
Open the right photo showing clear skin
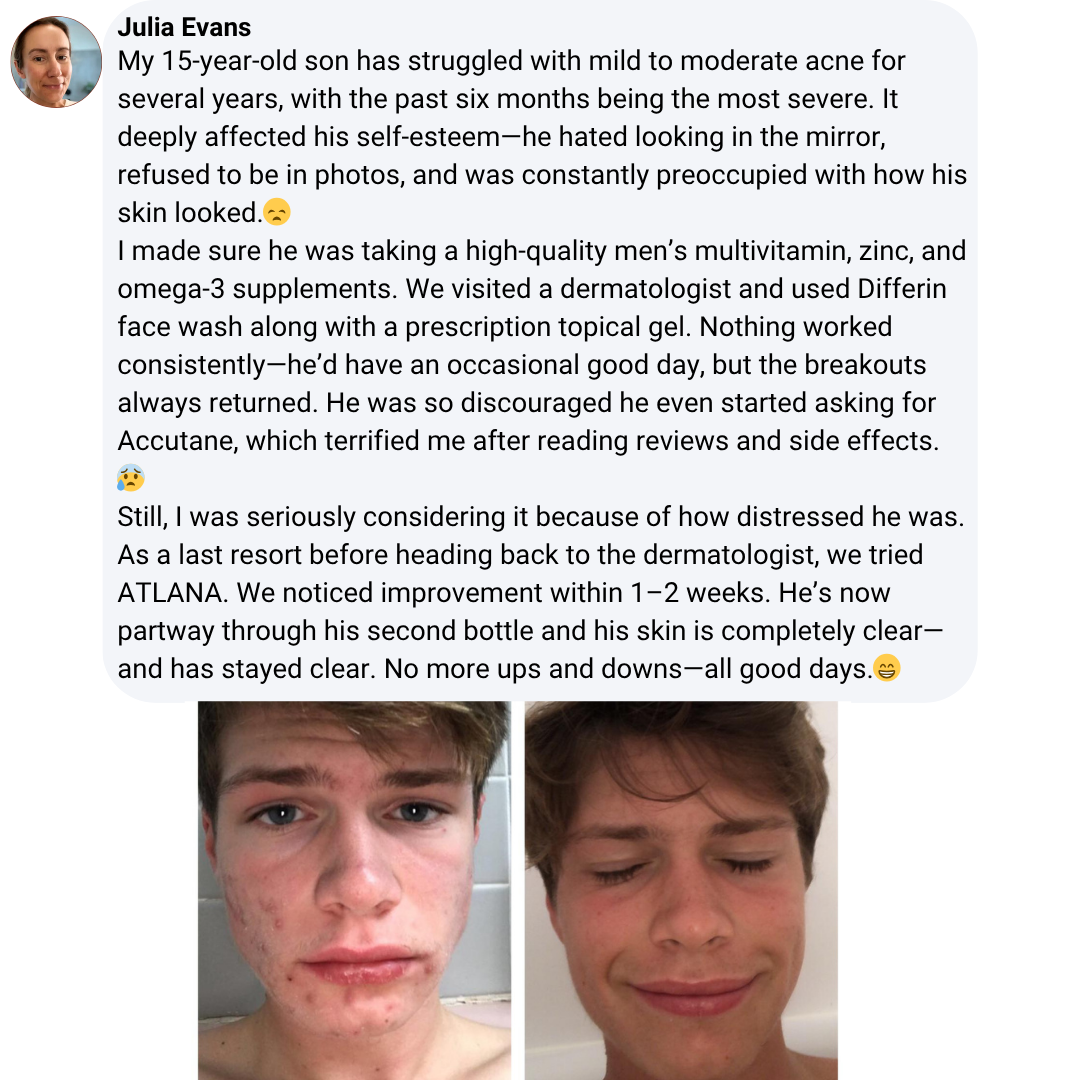[681, 890]
